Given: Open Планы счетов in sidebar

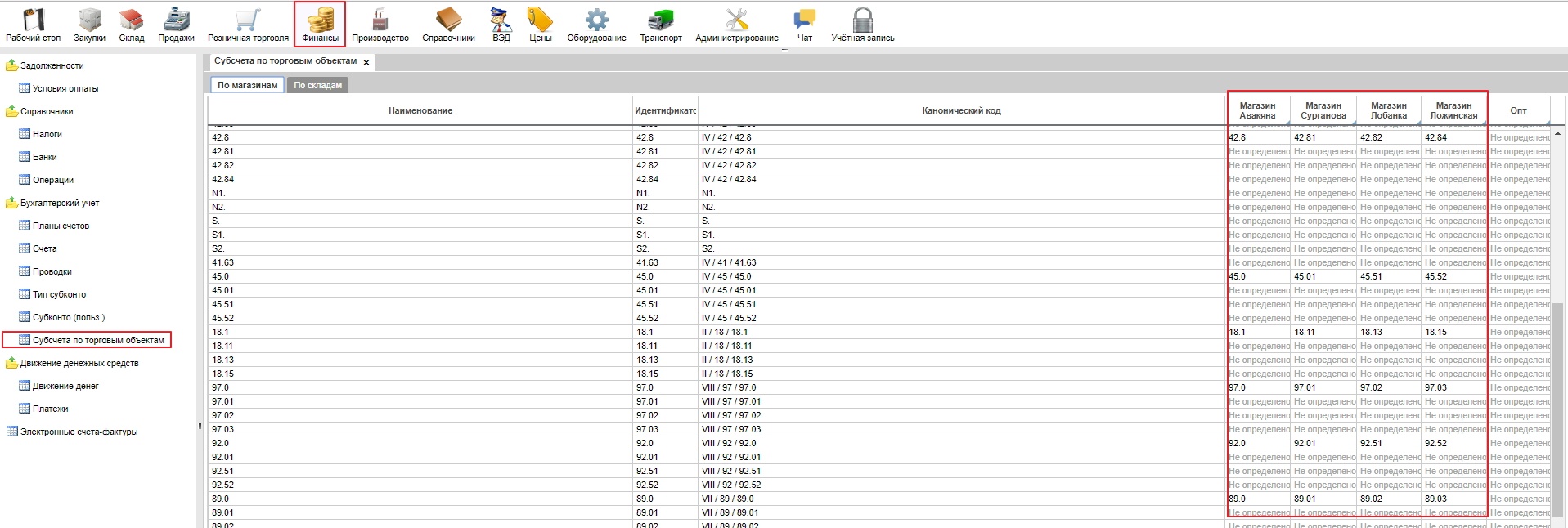Looking at the screenshot, I should 61,226.
